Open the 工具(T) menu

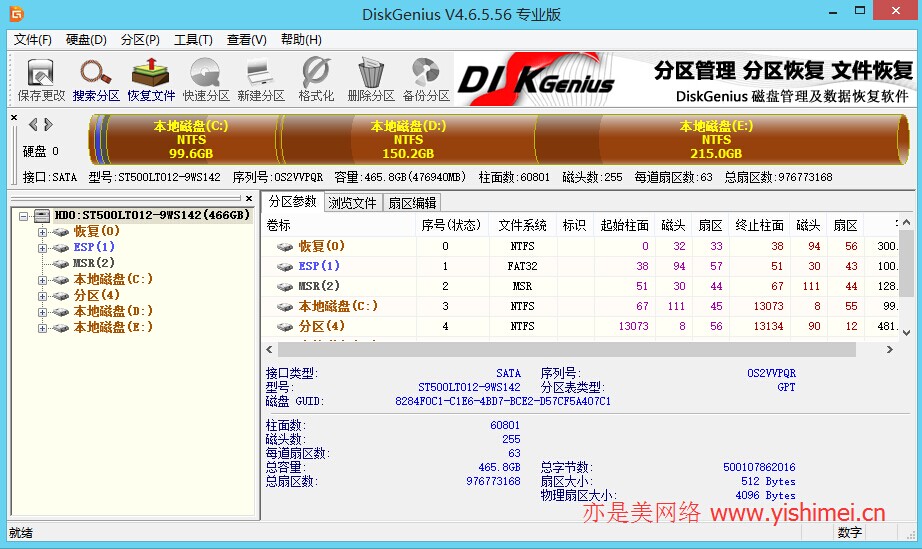tap(193, 39)
